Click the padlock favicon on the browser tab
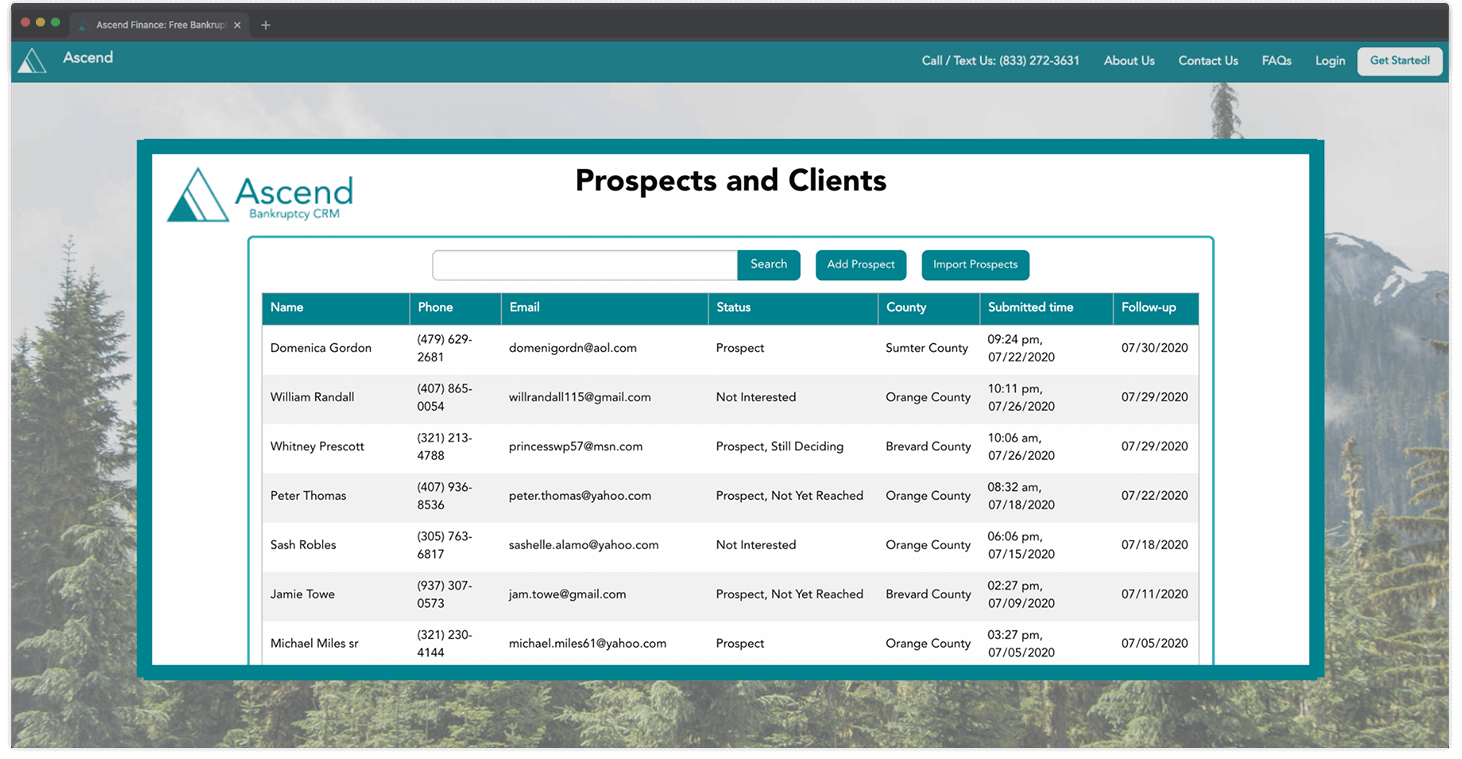 click(82, 25)
